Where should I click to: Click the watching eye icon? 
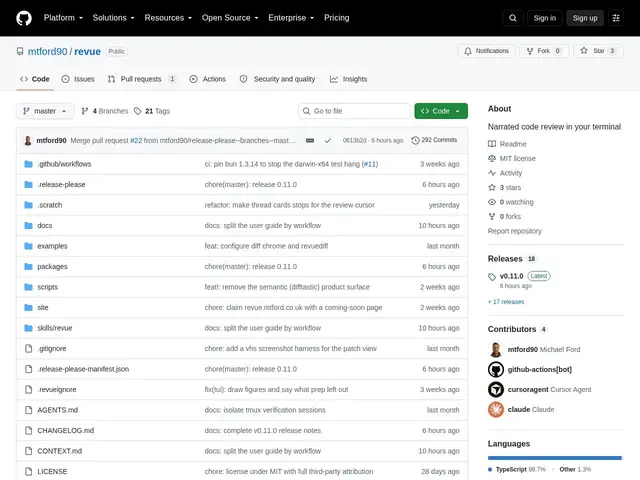click(492, 202)
